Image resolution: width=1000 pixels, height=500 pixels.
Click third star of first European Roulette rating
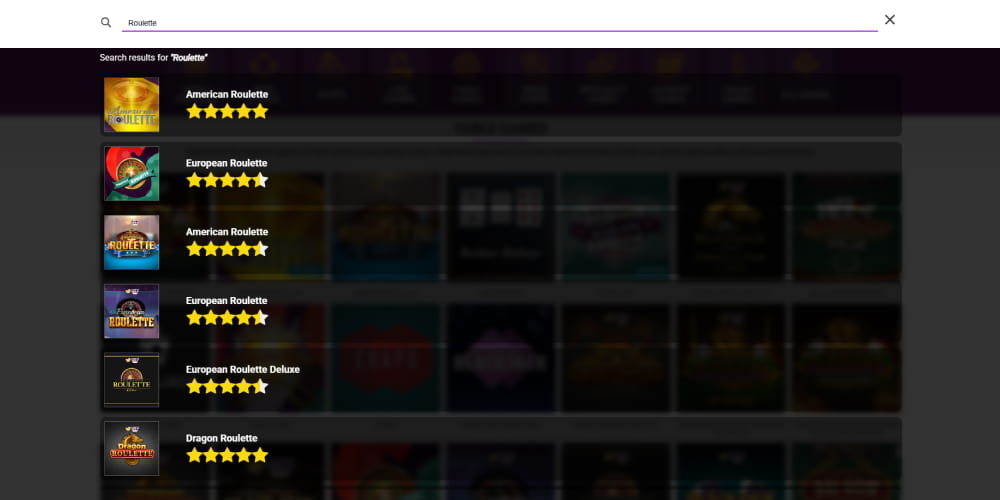[x=227, y=180]
